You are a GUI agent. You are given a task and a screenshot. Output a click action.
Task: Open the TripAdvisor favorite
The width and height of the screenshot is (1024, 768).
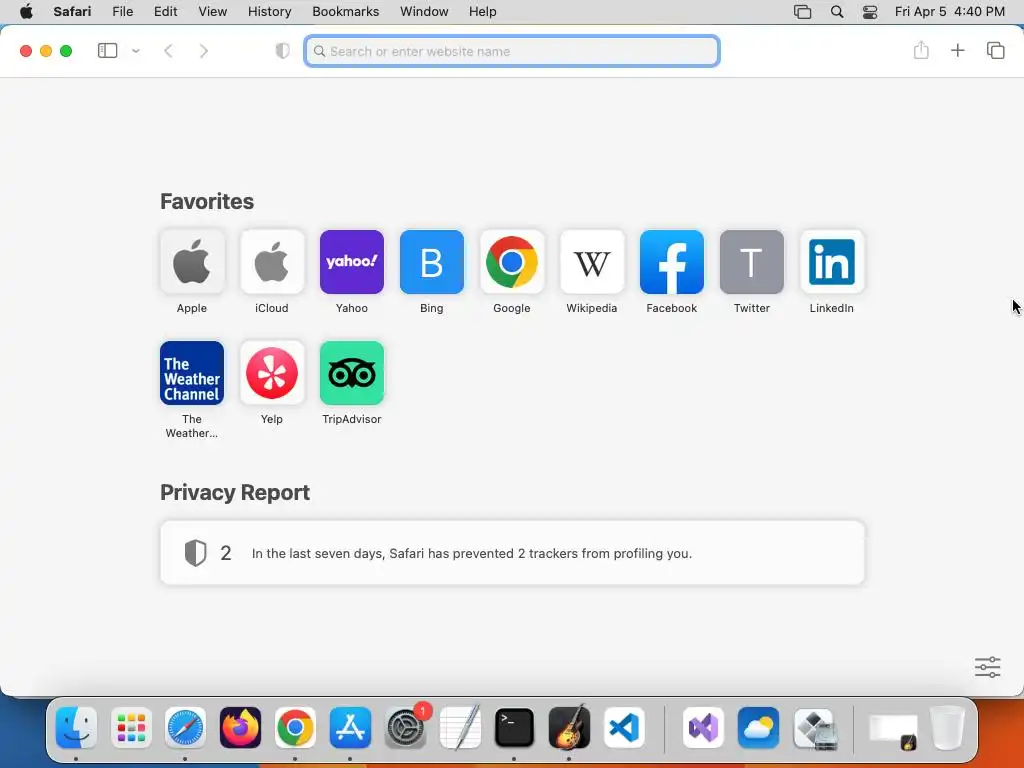[x=351, y=373]
